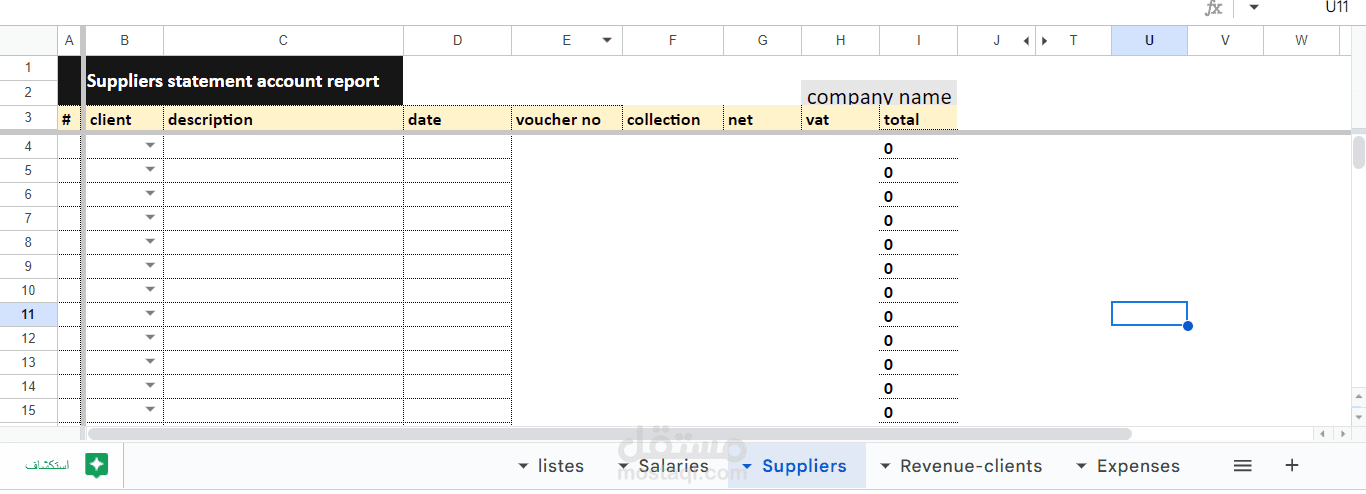Click the fx formula icon
This screenshot has height=494, width=1366.
1213,8
